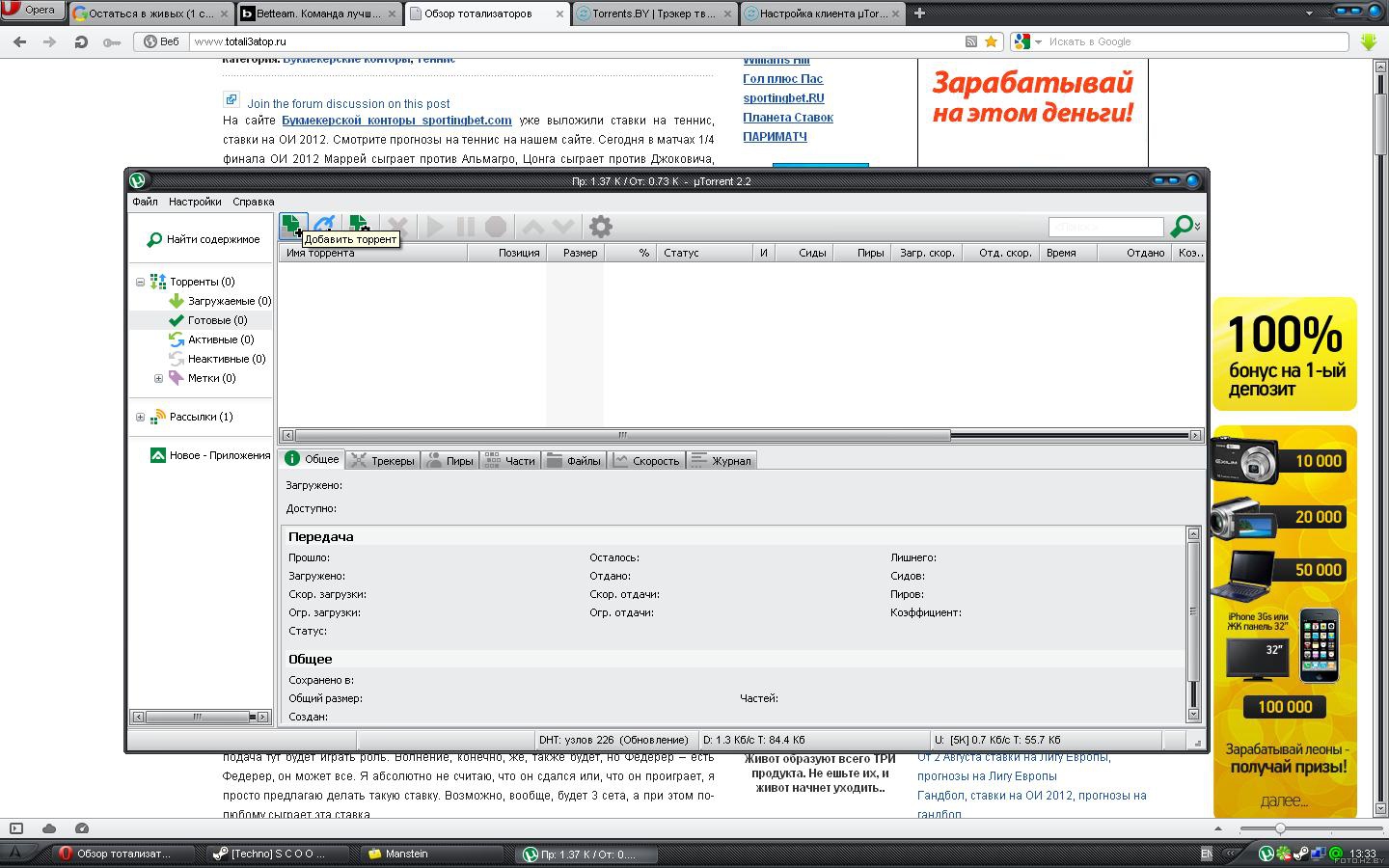Switch to the Скорость tab
This screenshot has width=1389, height=868.
coord(646,461)
